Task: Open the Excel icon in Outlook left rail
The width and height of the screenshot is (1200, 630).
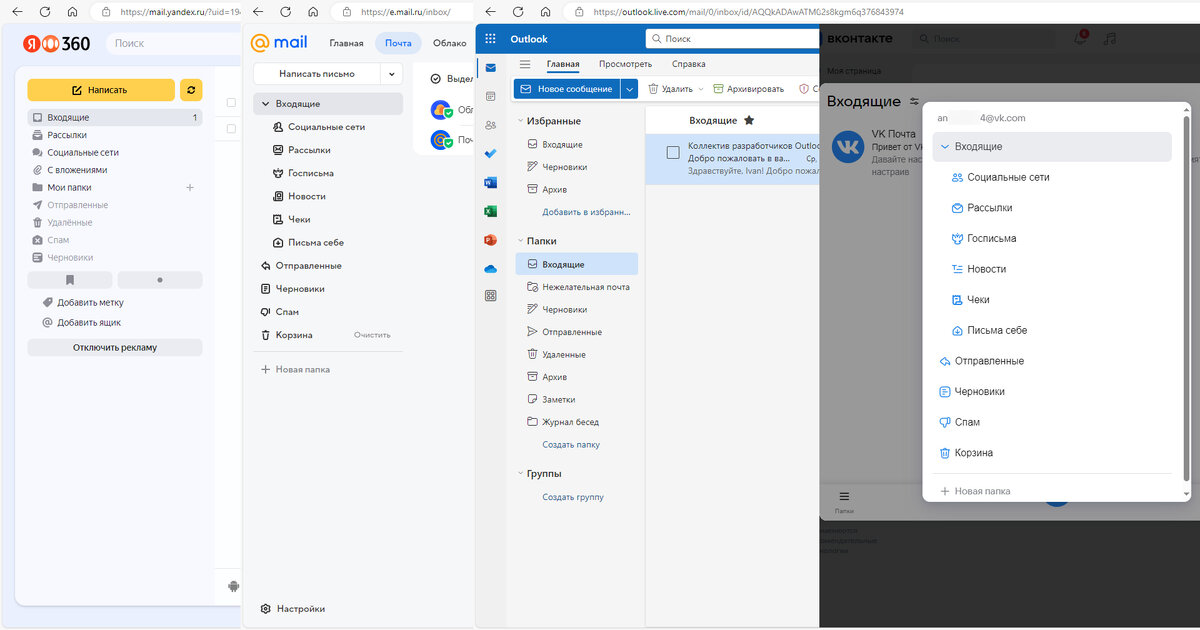Action: click(490, 211)
